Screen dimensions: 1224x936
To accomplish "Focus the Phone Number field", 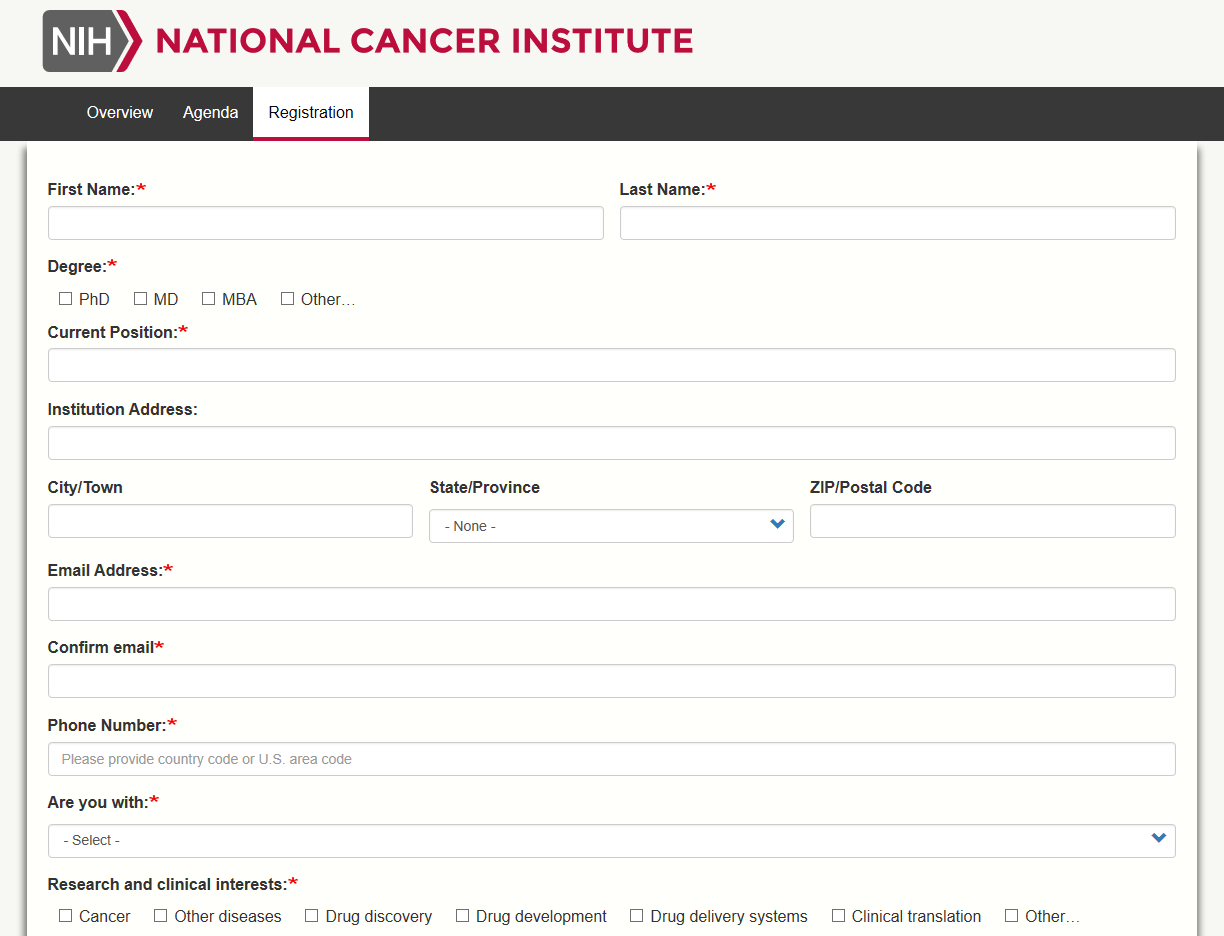I will tap(611, 759).
